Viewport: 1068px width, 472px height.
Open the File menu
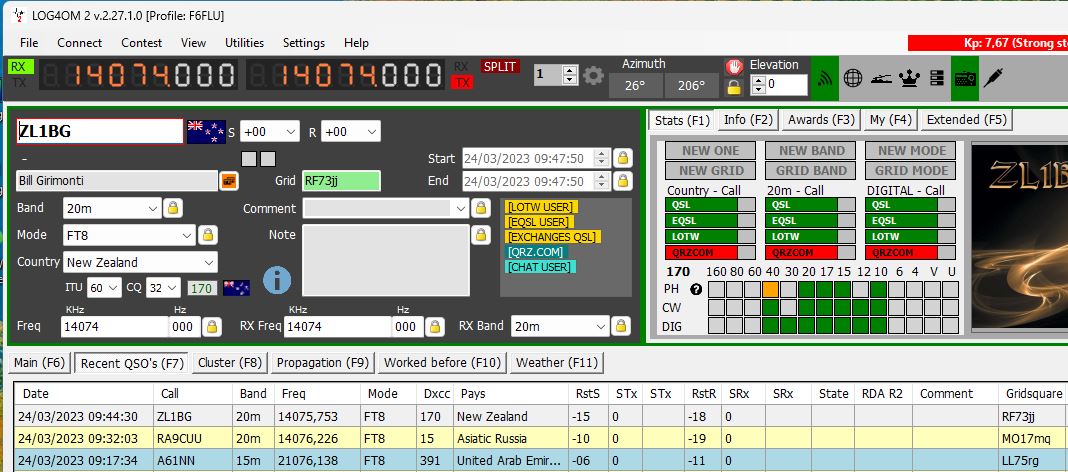(29, 42)
